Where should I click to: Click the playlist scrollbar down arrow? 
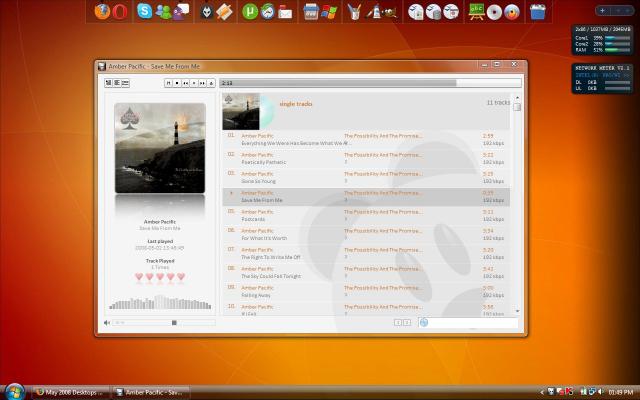pos(517,311)
